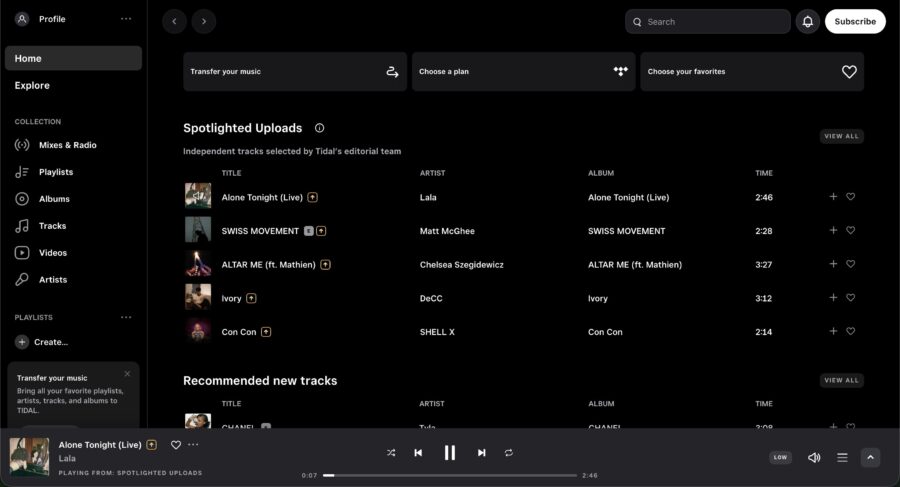Mute the volume speaker icon
Screen dimensions: 900x487
814,457
